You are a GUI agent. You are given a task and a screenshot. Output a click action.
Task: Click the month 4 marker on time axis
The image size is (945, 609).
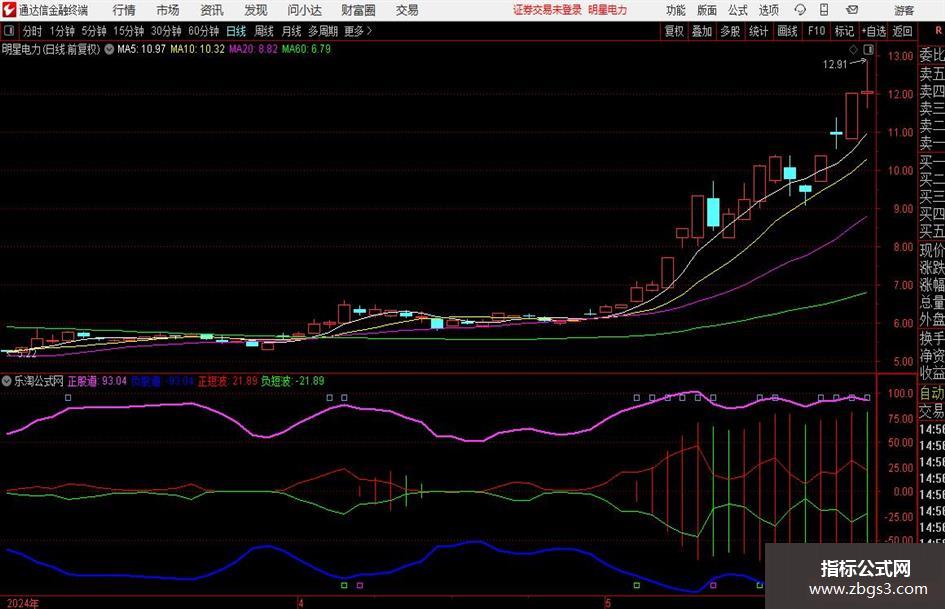301,603
